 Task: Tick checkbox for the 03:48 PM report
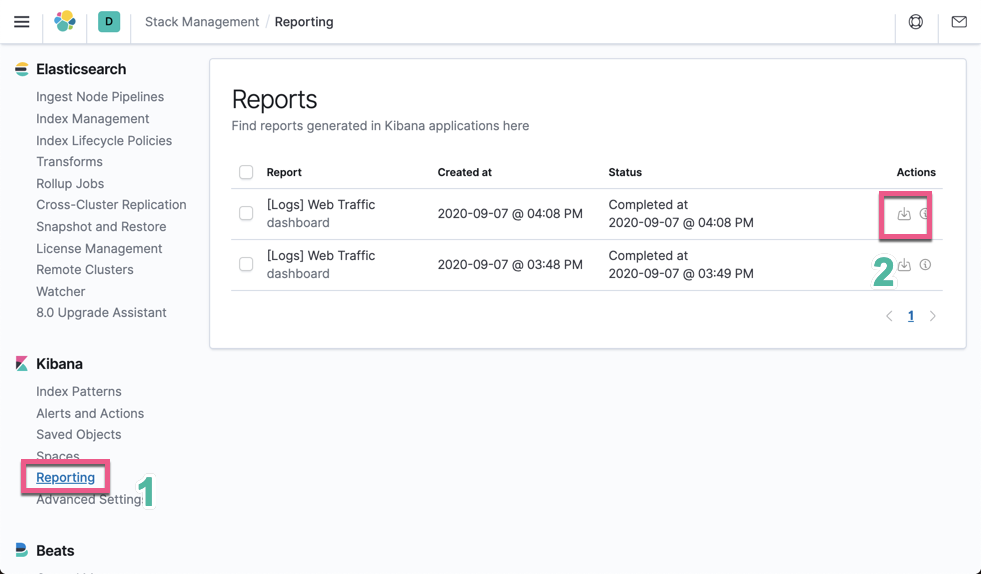coord(246,264)
